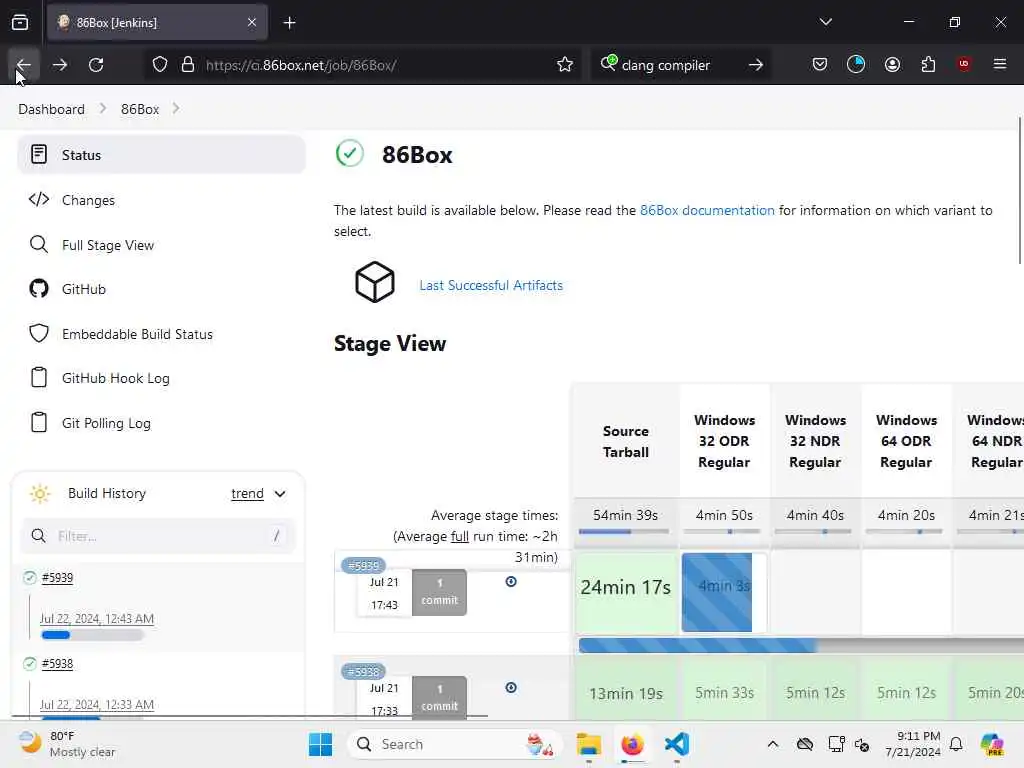Click the taskbar Search box
The width and height of the screenshot is (1024, 768).
point(455,744)
